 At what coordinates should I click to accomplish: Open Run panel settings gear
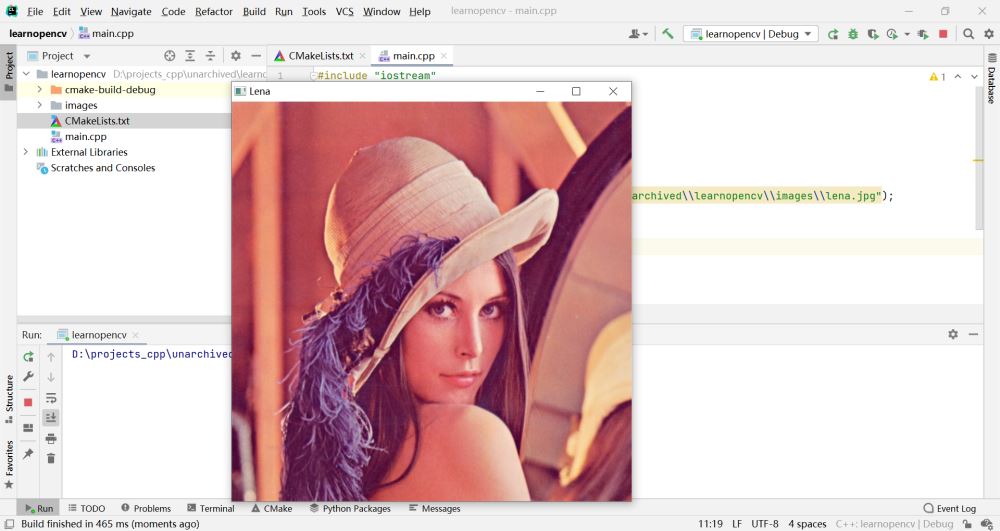(x=953, y=334)
